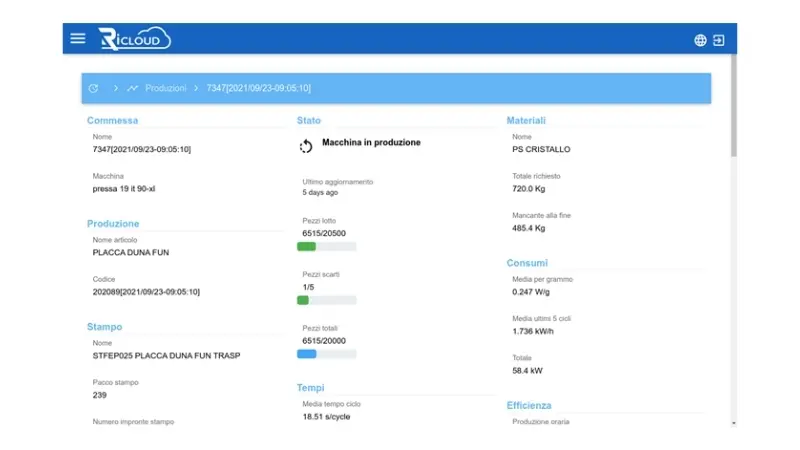Click the text 'Macchina in produzione'
This screenshot has height=450, width=800.
tap(371, 142)
